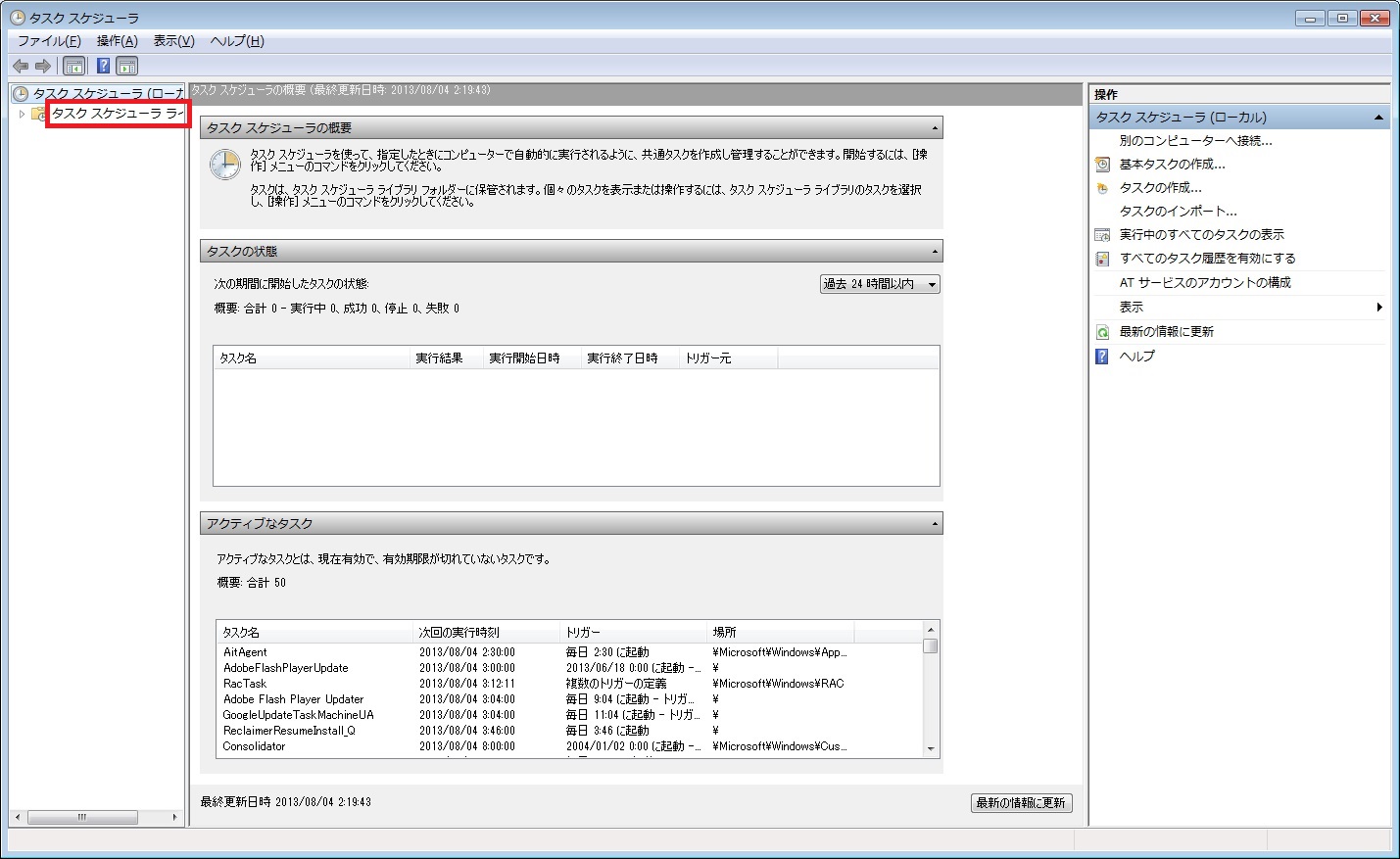Sort by 実行終了日時 column header
The width and height of the screenshot is (1400, 859).
tap(630, 358)
